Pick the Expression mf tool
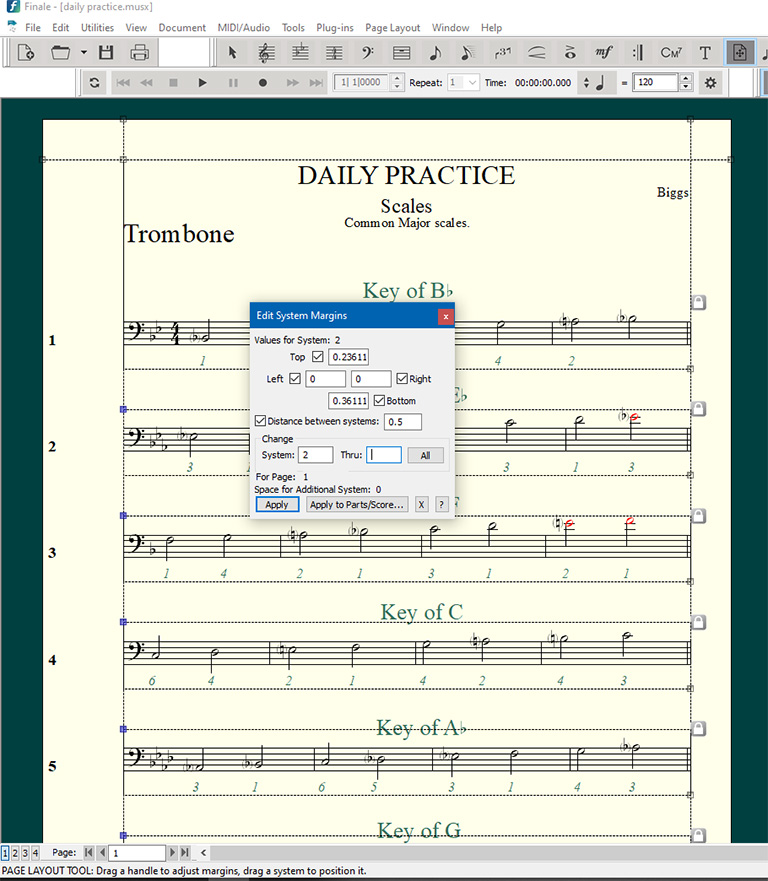The image size is (768, 881). tap(603, 53)
